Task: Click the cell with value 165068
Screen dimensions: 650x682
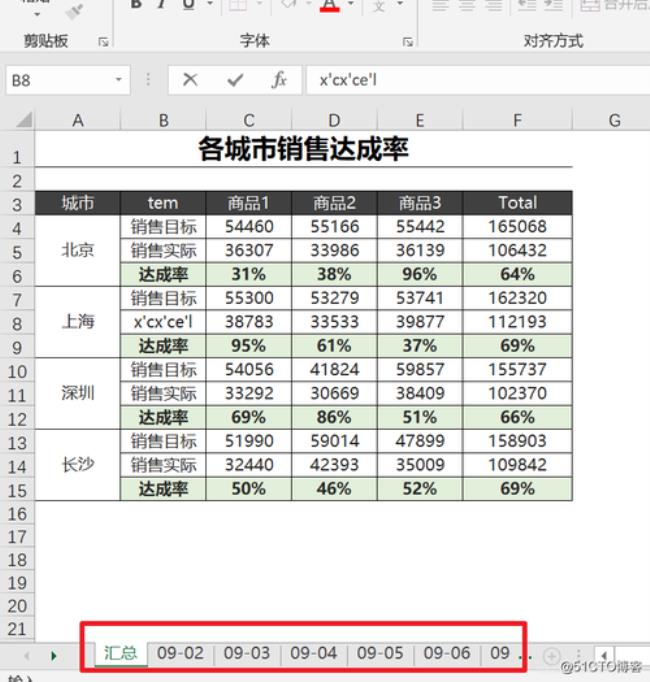Action: [x=517, y=227]
